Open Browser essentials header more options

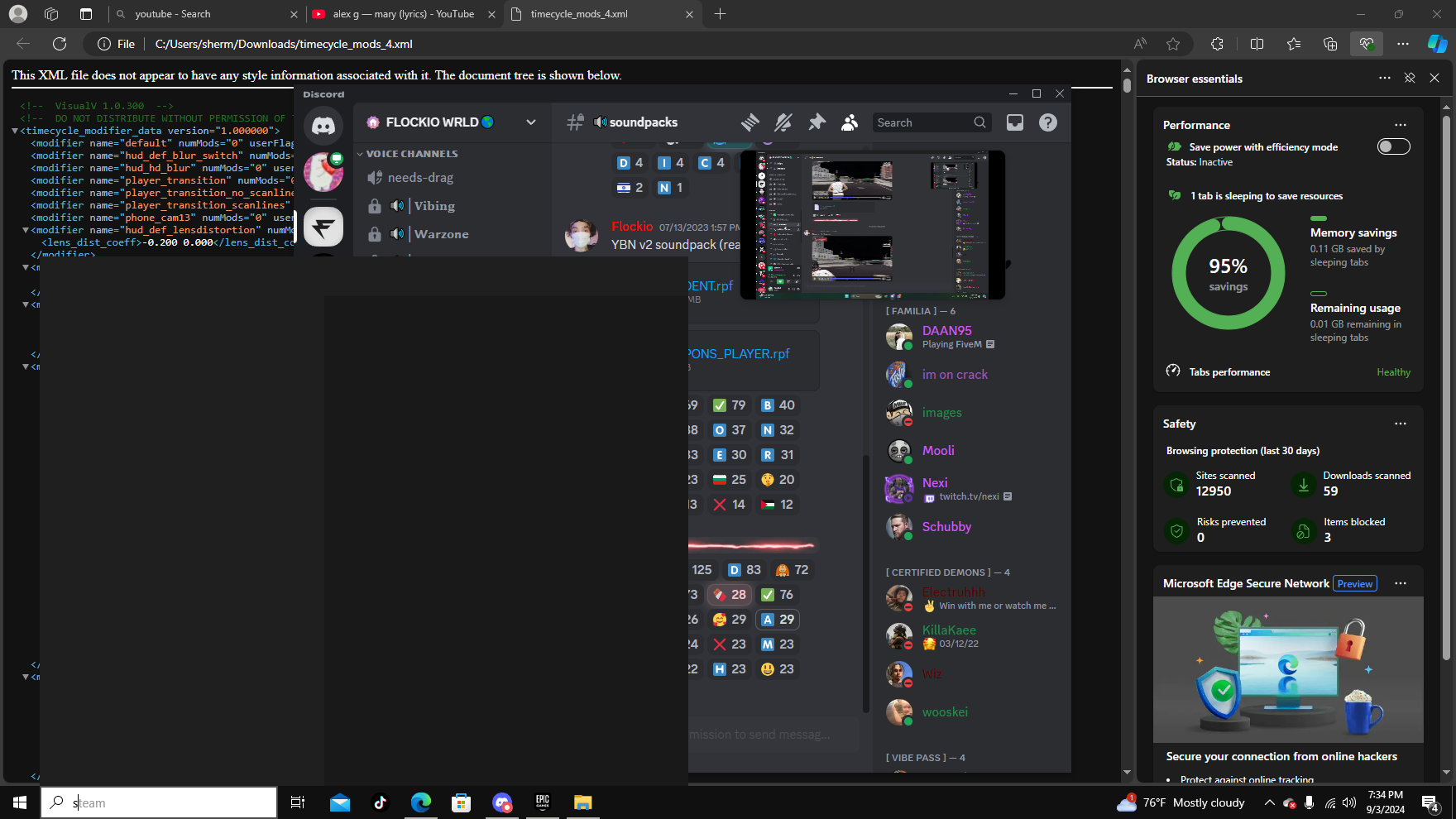coord(1385,78)
